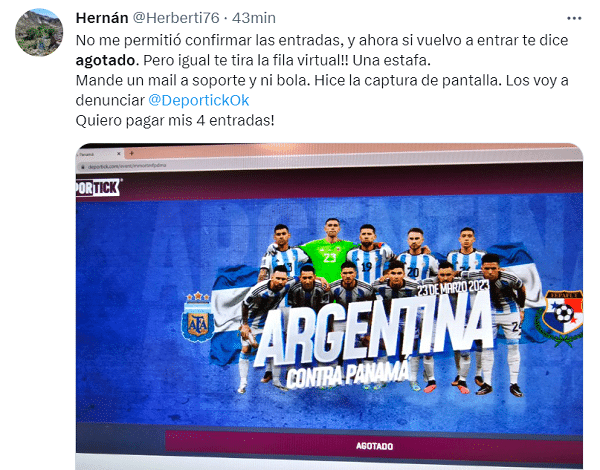Click the Hernán display name

(102, 18)
